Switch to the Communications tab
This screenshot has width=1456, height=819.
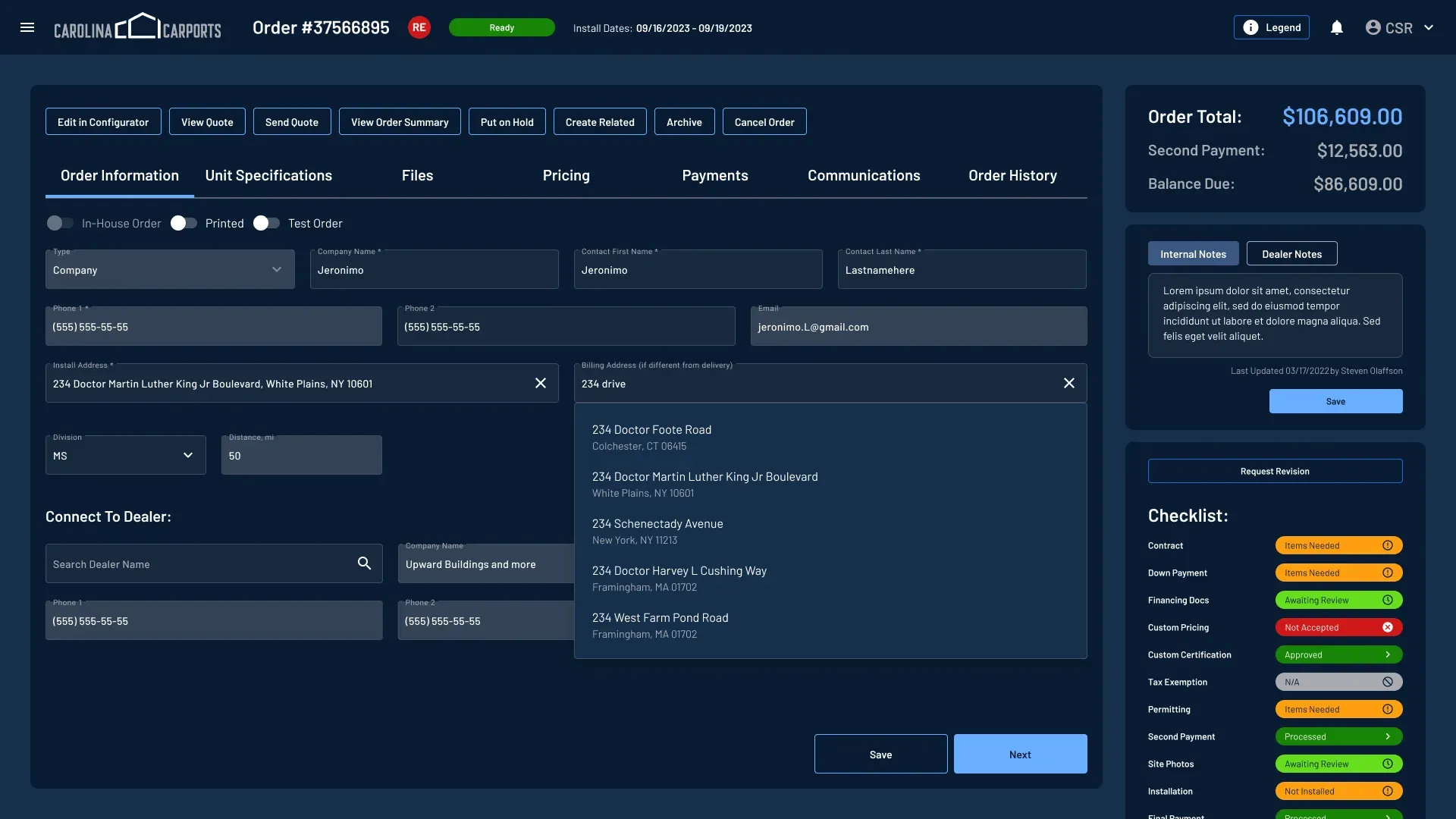(864, 175)
